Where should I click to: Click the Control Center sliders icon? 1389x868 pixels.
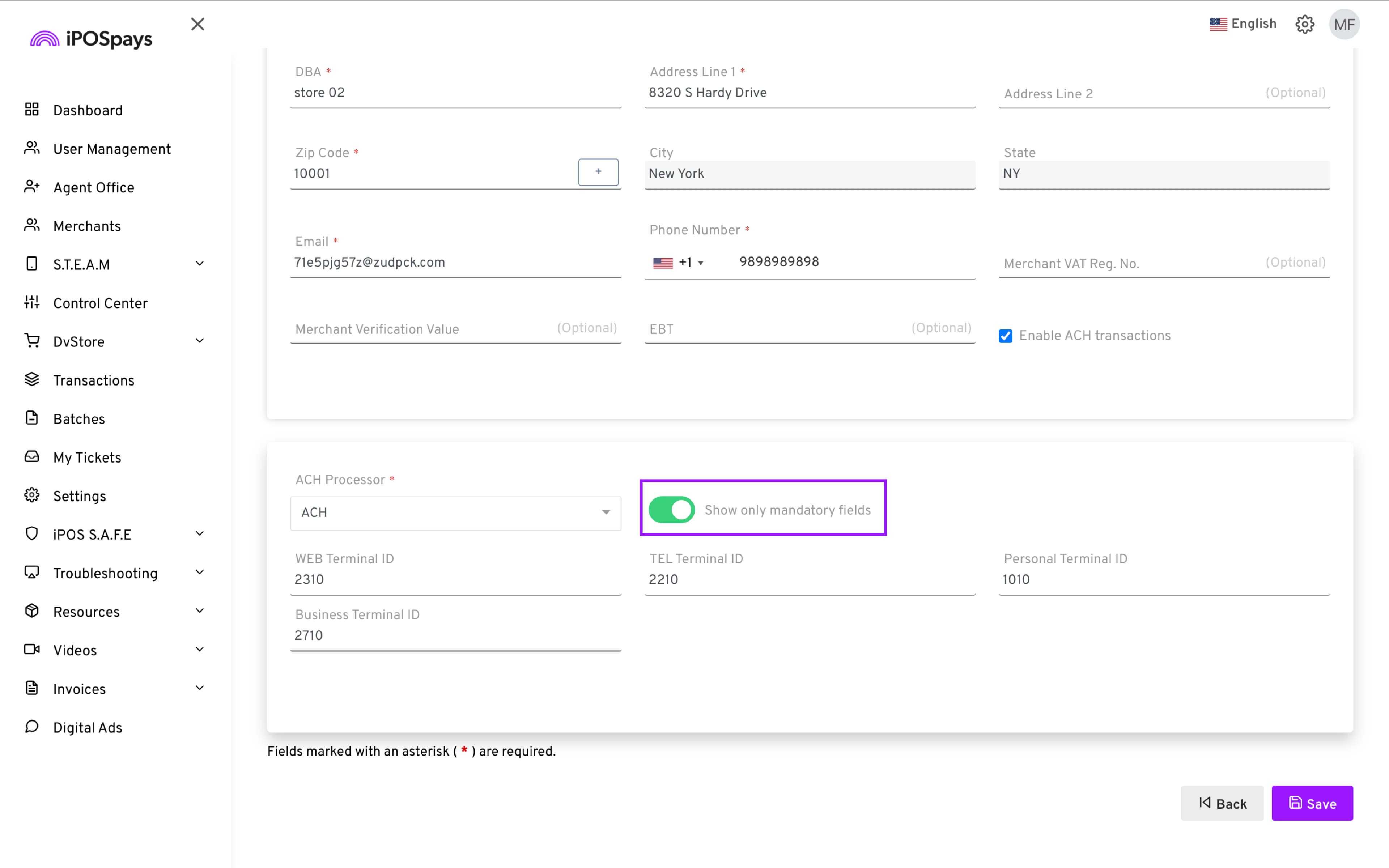[32, 303]
